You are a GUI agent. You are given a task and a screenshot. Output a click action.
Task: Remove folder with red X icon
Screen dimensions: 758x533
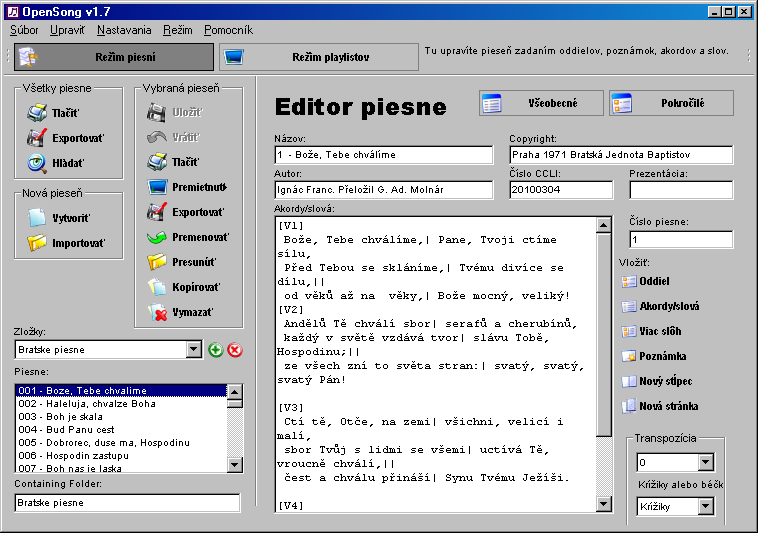tap(235, 350)
